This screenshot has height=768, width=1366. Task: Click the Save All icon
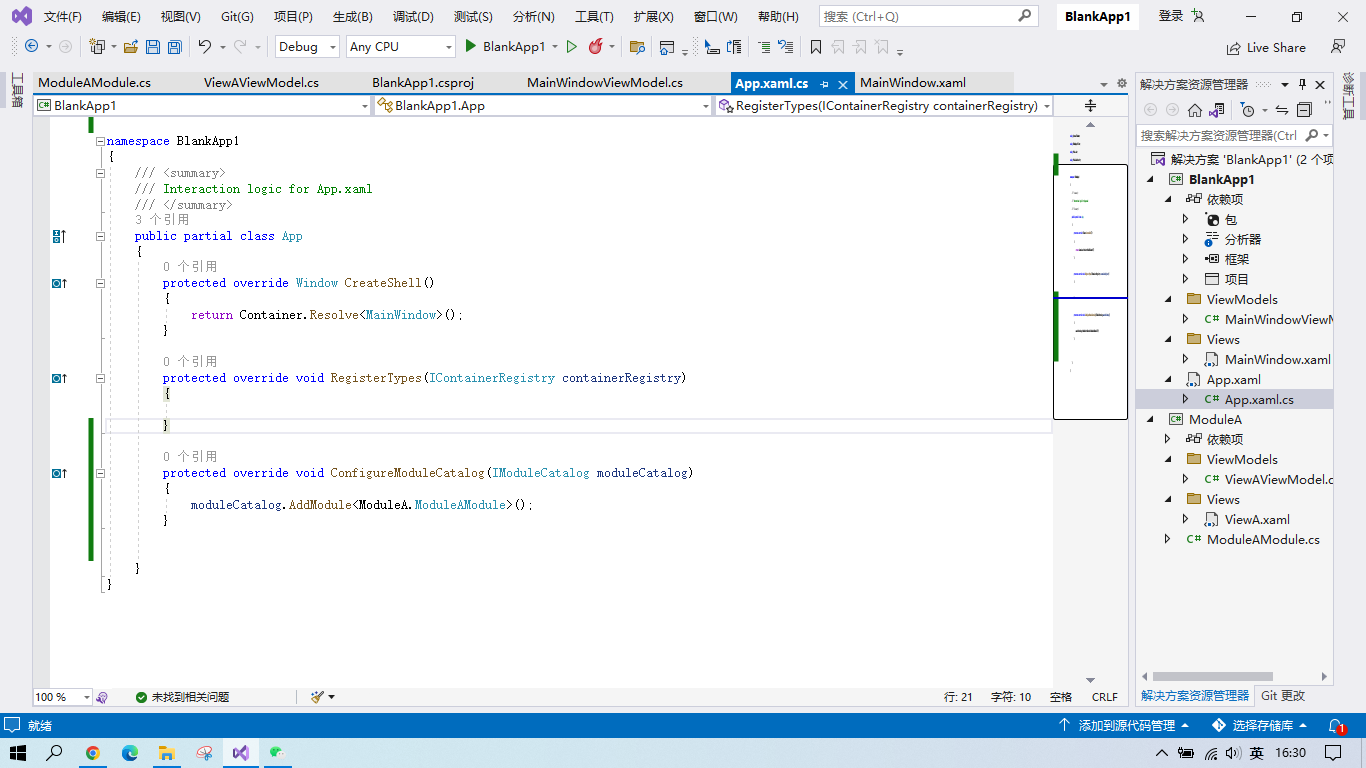tap(174, 47)
